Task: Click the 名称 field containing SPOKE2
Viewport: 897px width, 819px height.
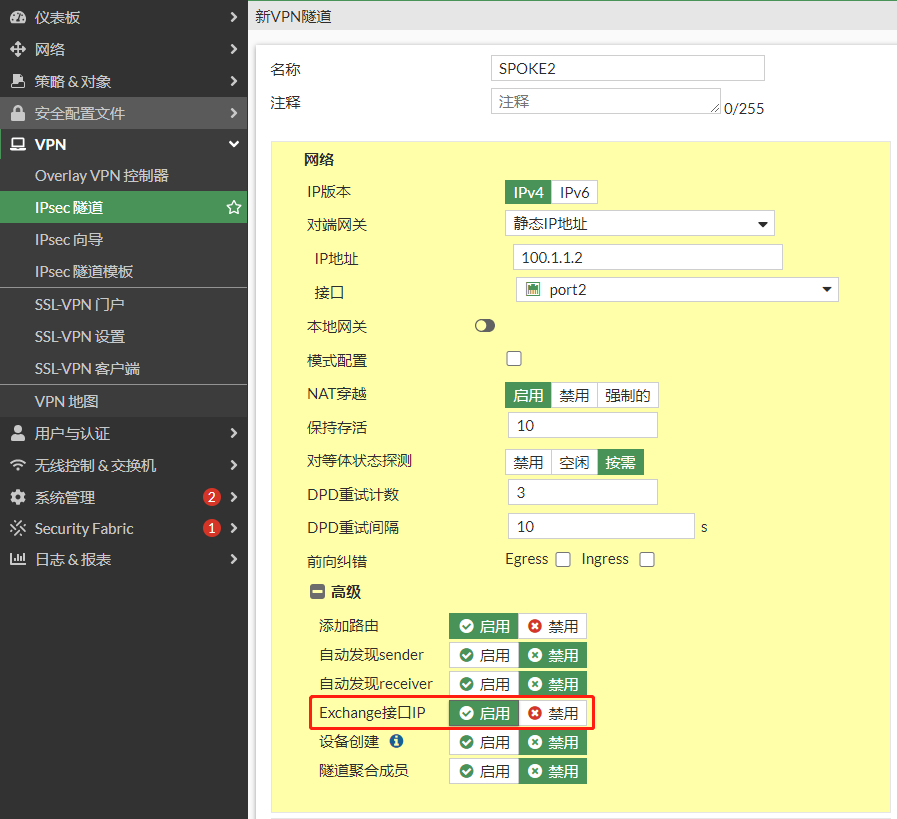Action: tap(628, 68)
